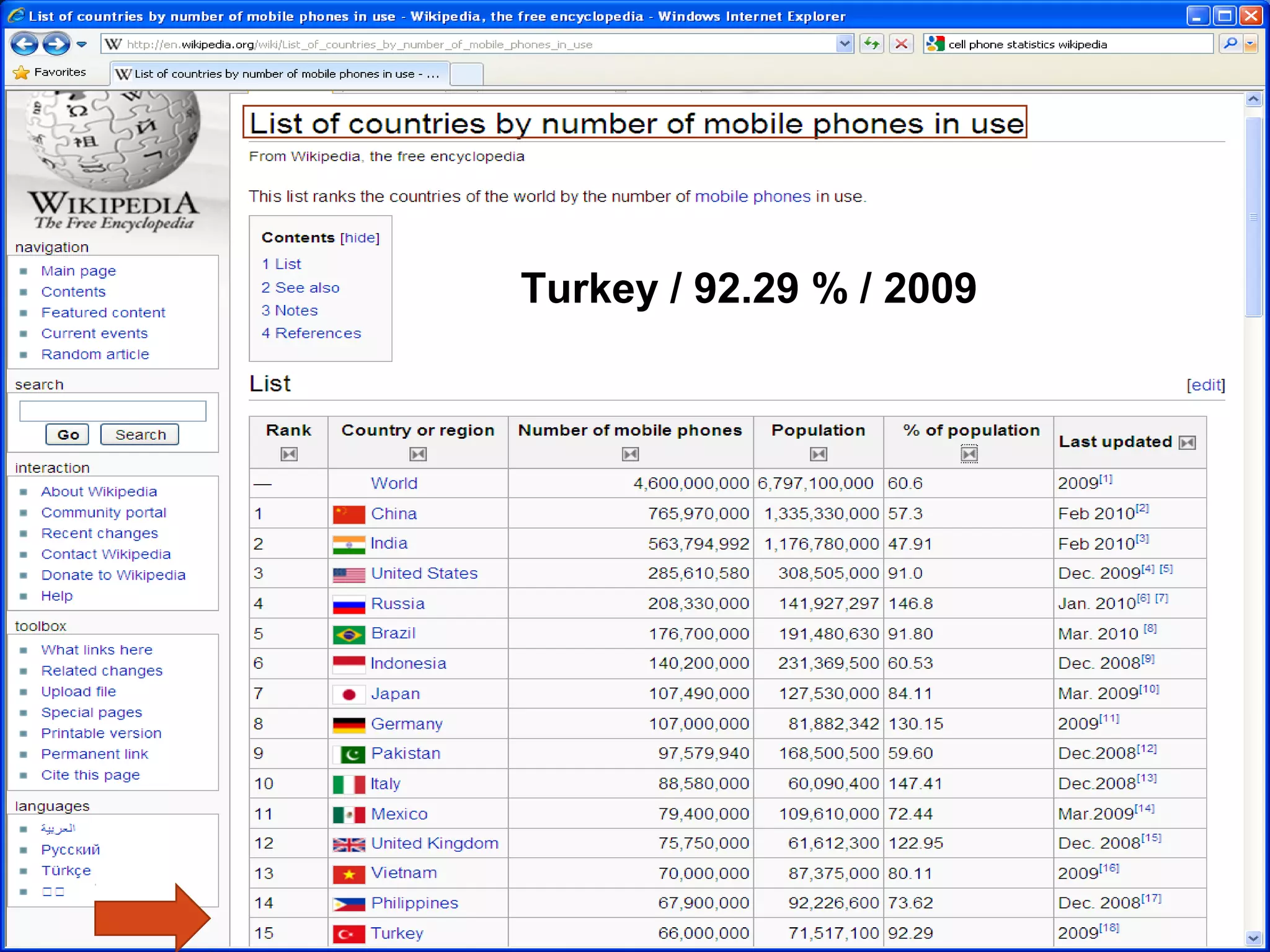Viewport: 1270px width, 952px height.
Task: Click the Indonesia flag icon
Action: 349,664
